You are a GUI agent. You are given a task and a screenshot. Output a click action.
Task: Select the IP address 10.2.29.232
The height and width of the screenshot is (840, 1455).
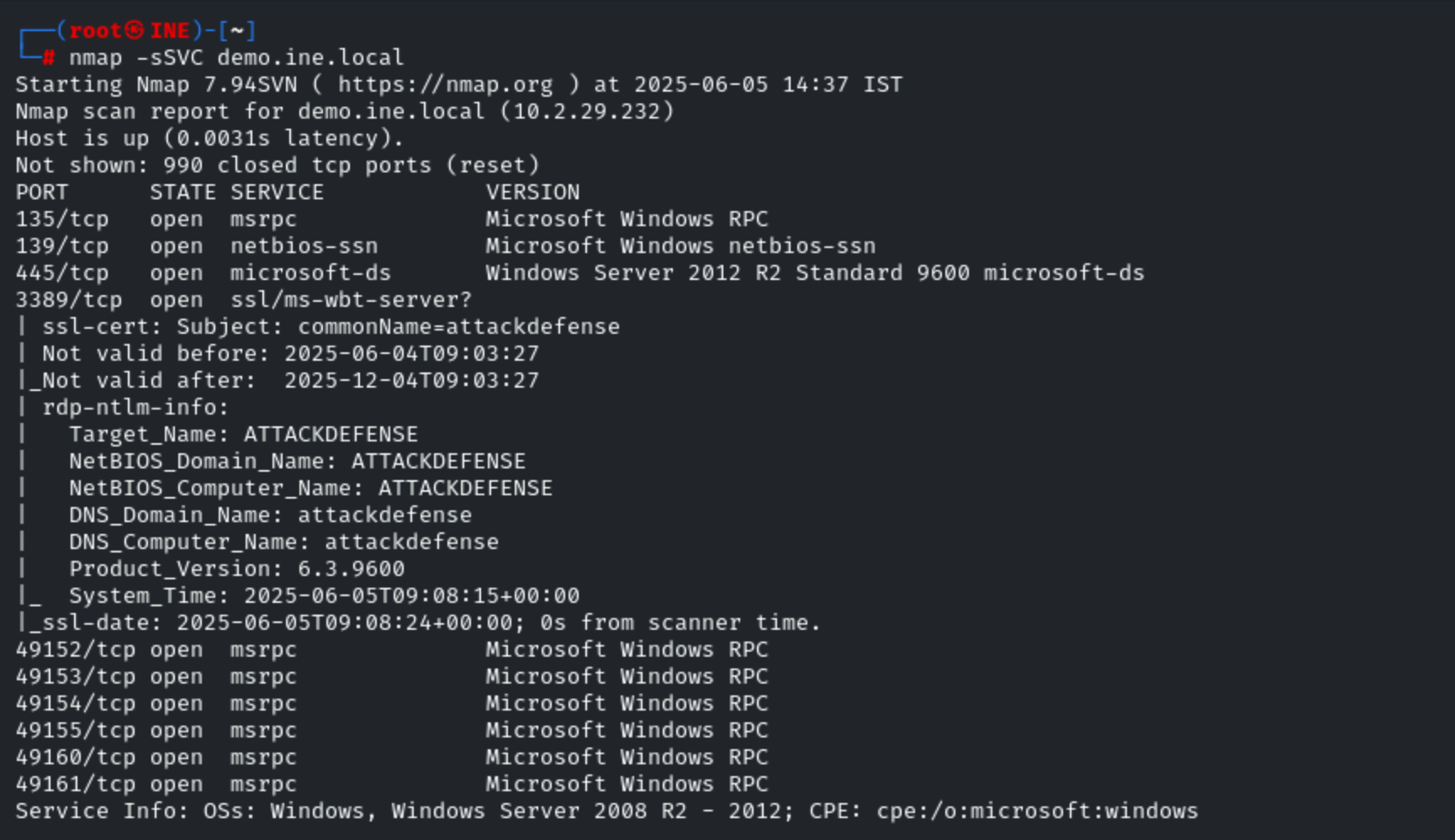pyautogui.click(x=587, y=112)
